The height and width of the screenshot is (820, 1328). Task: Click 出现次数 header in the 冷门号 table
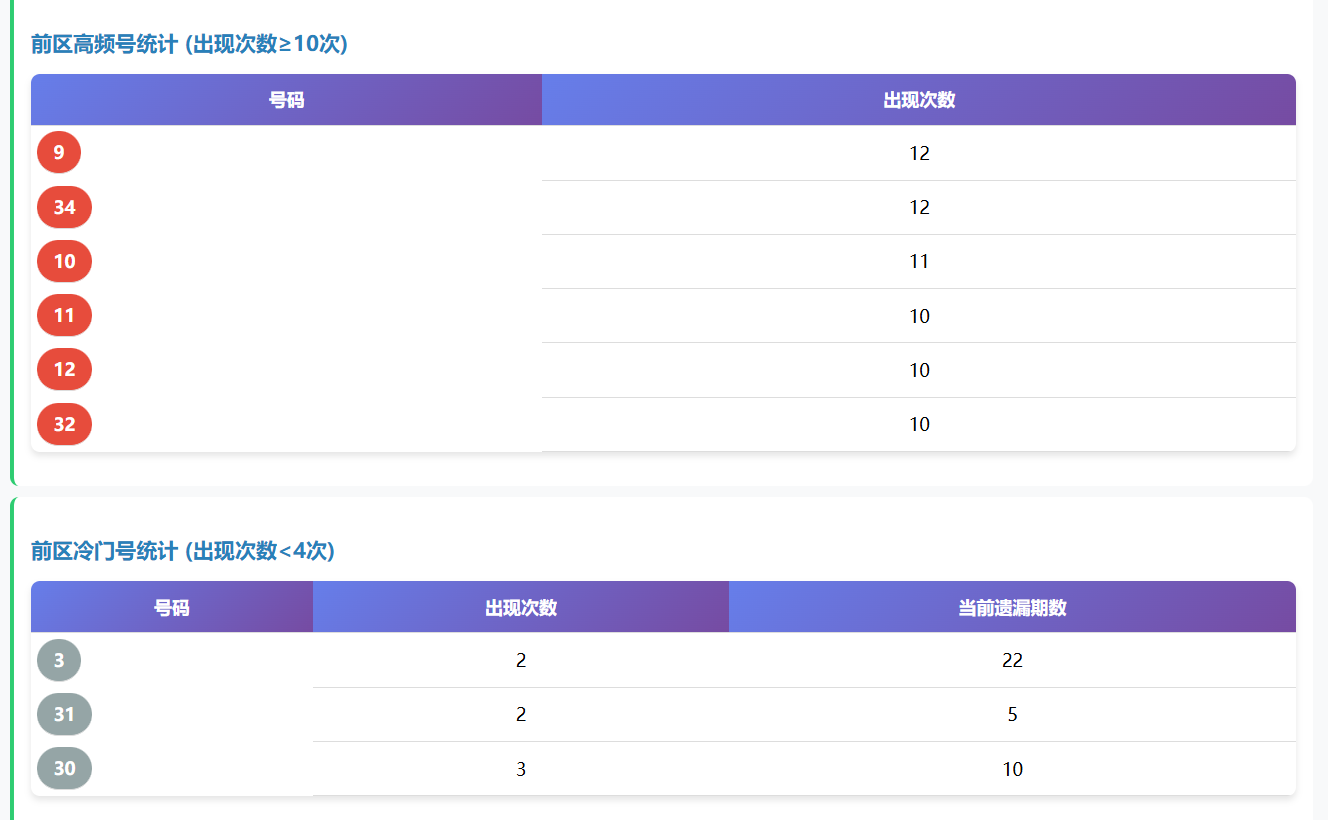point(521,607)
